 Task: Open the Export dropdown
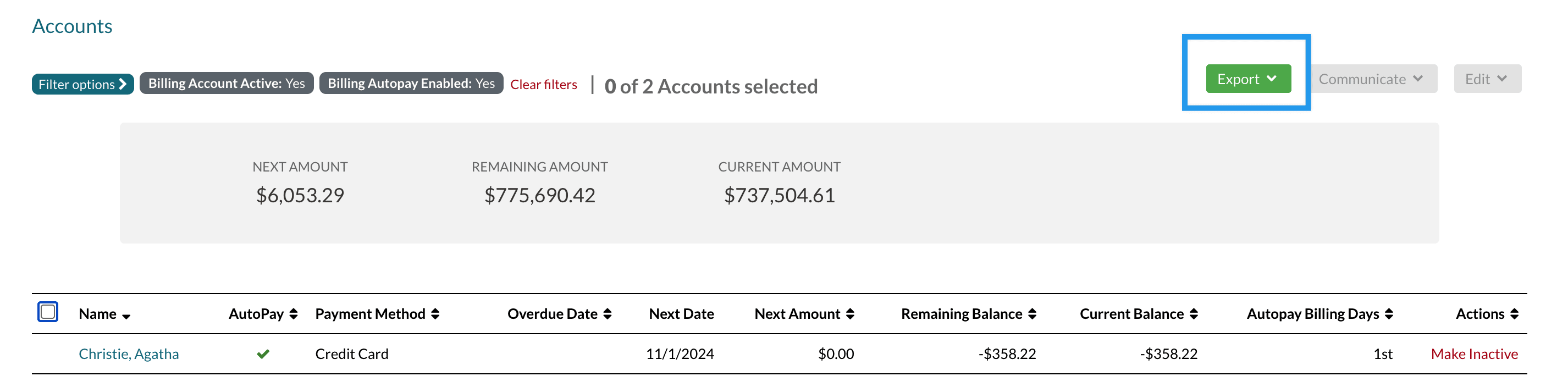pyautogui.click(x=1248, y=79)
